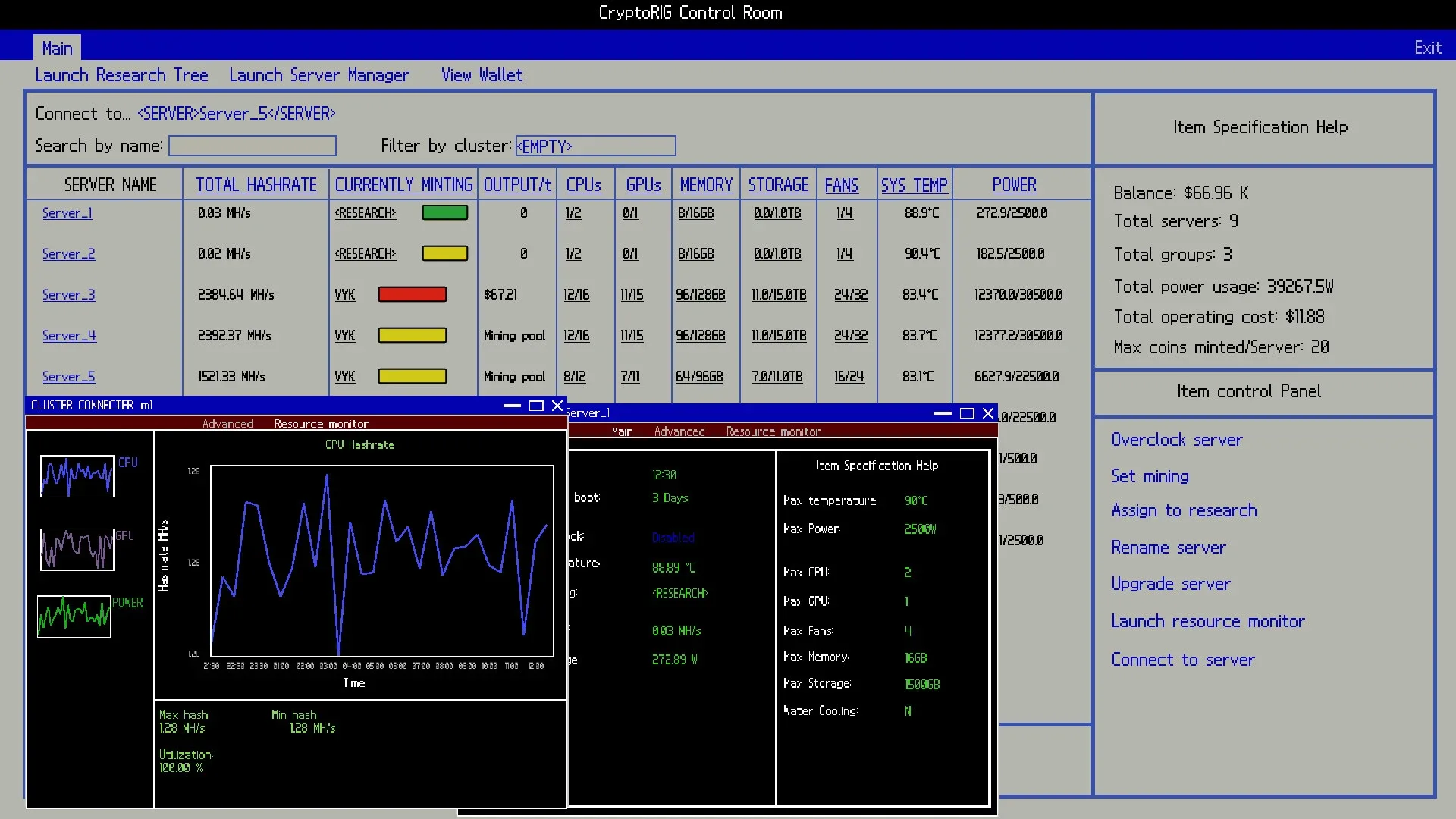This screenshot has height=819, width=1456.
Task: Launch Research Tree from the menu
Action: (x=121, y=75)
